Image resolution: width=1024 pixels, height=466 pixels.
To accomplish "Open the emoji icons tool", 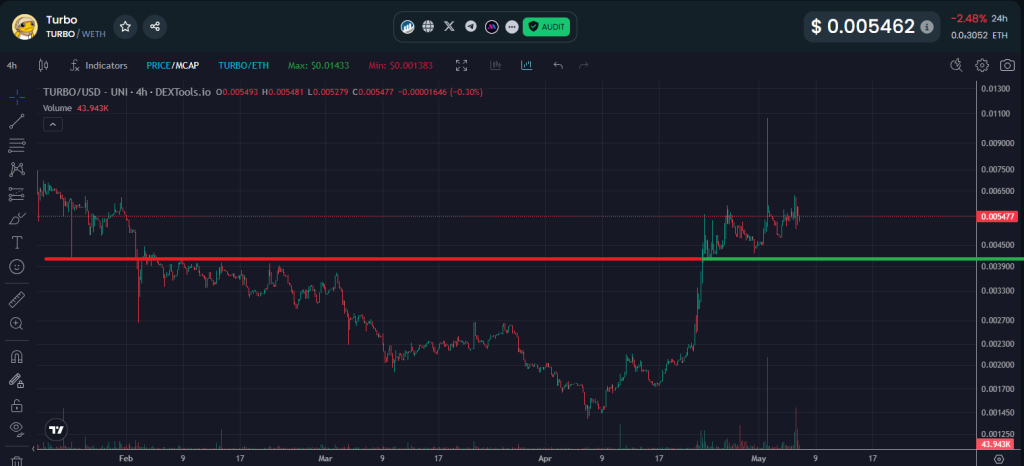I will 17,266.
